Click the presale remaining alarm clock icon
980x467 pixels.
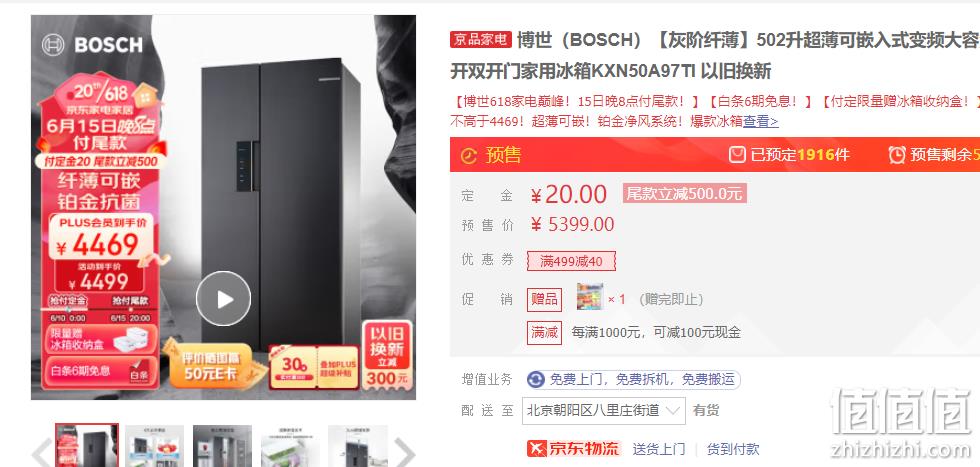[897, 154]
